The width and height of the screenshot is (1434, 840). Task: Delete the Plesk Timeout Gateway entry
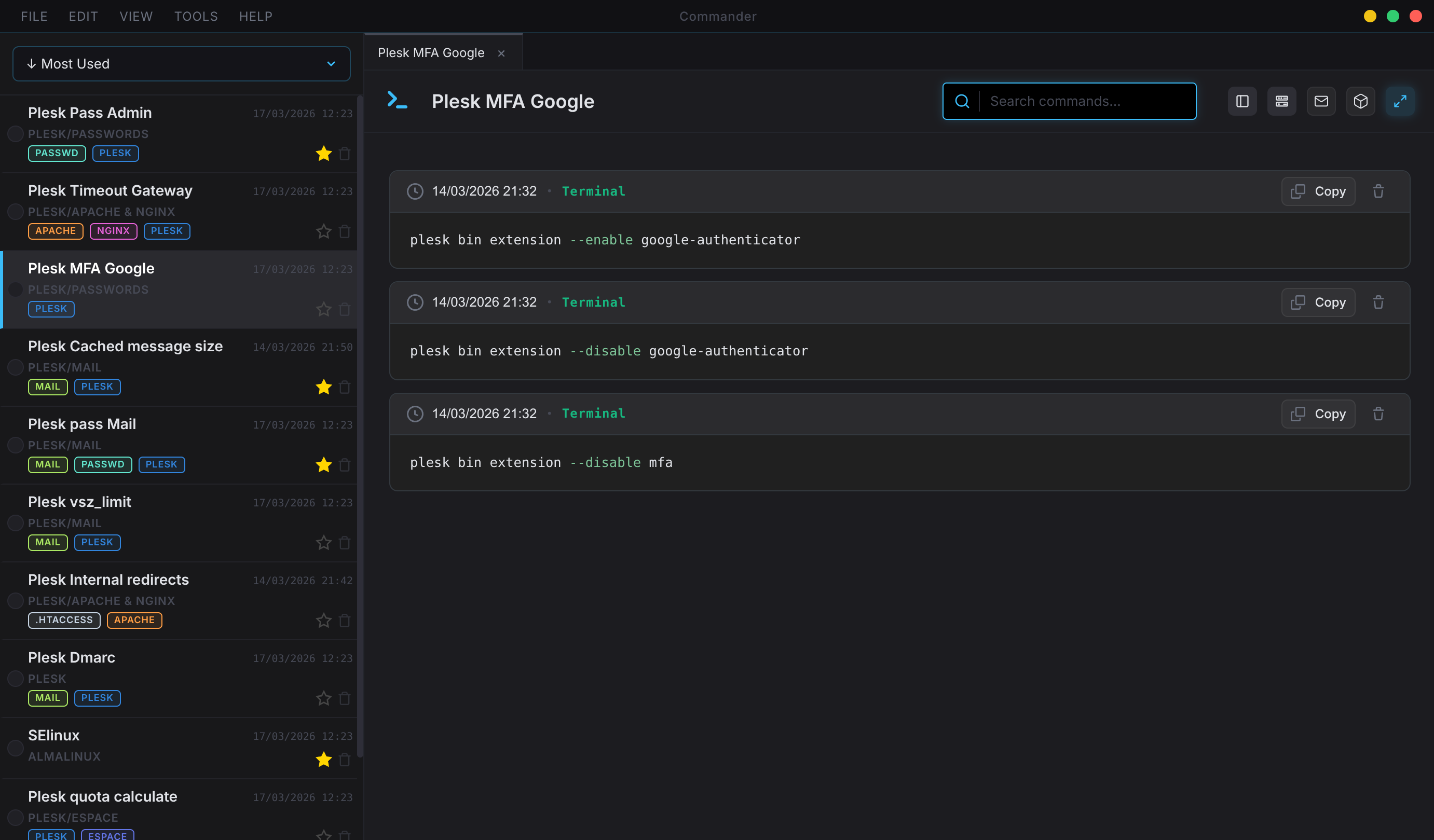(344, 231)
